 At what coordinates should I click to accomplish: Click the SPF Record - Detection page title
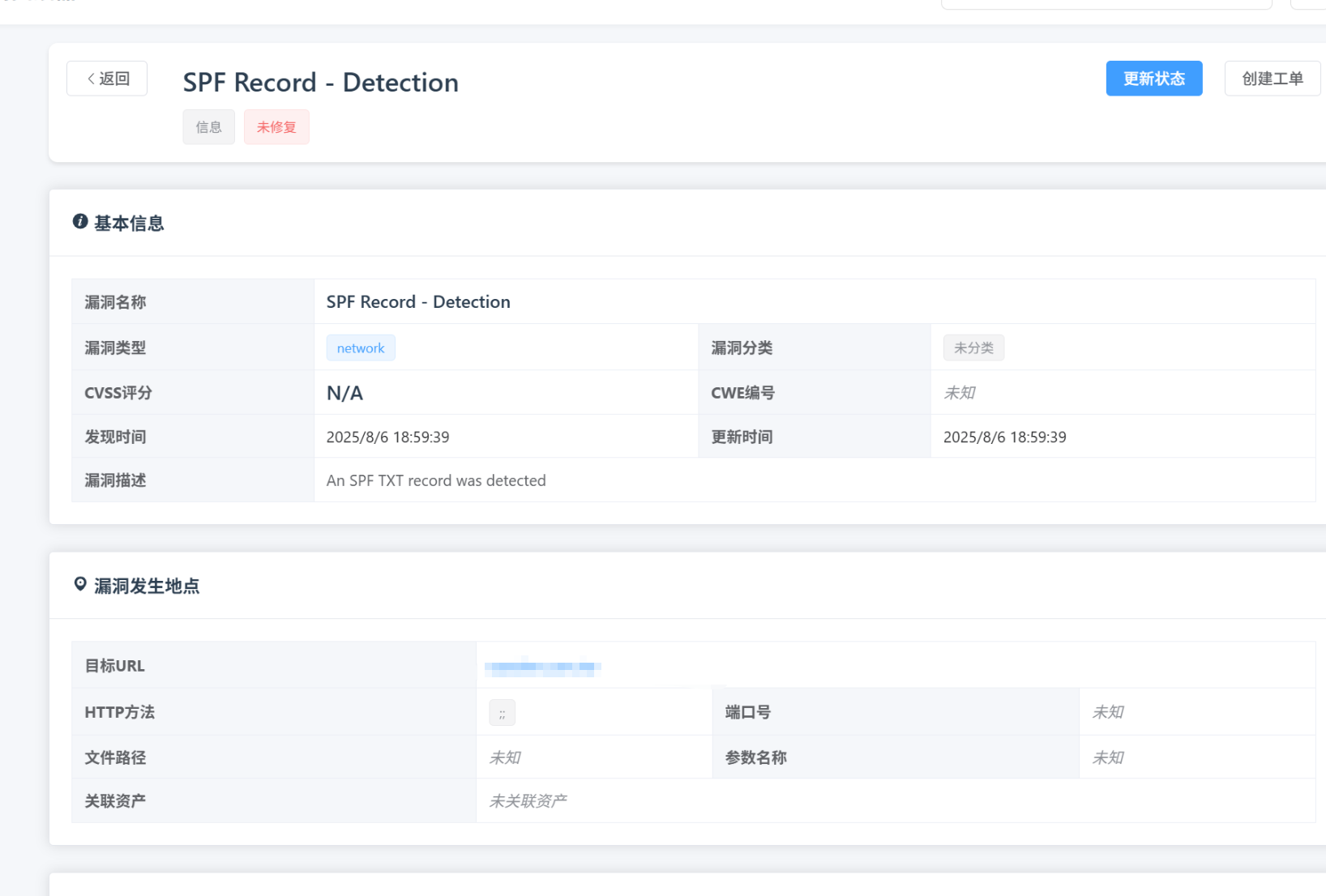(x=320, y=83)
